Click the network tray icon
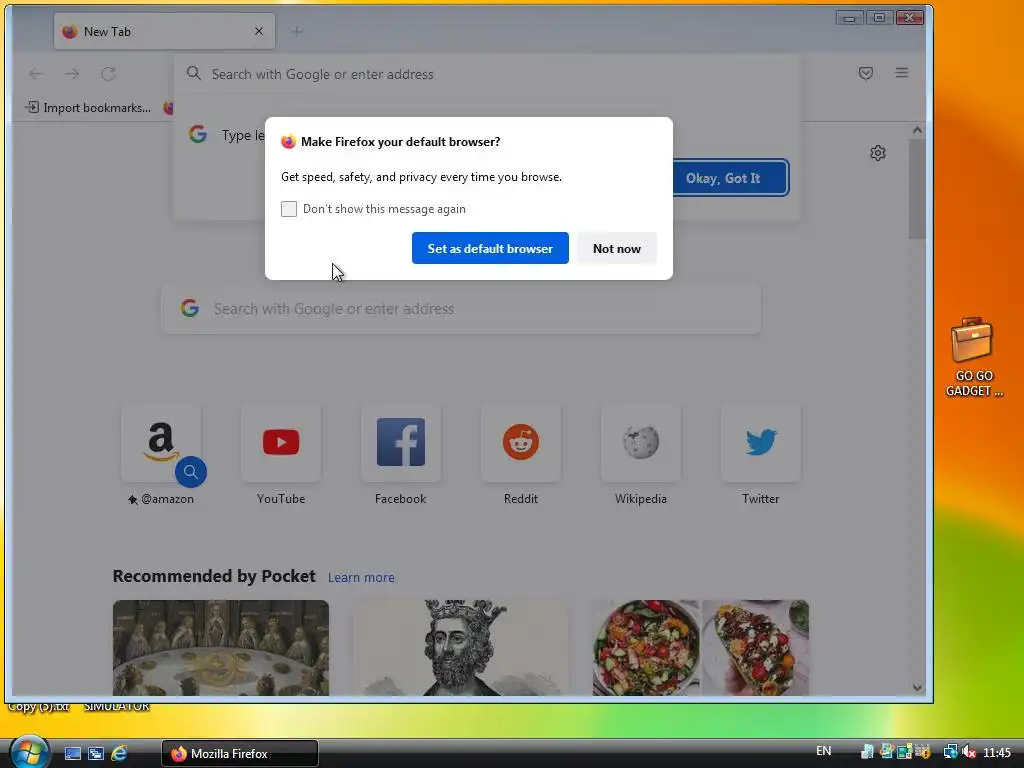This screenshot has height=768, width=1024. point(950,753)
